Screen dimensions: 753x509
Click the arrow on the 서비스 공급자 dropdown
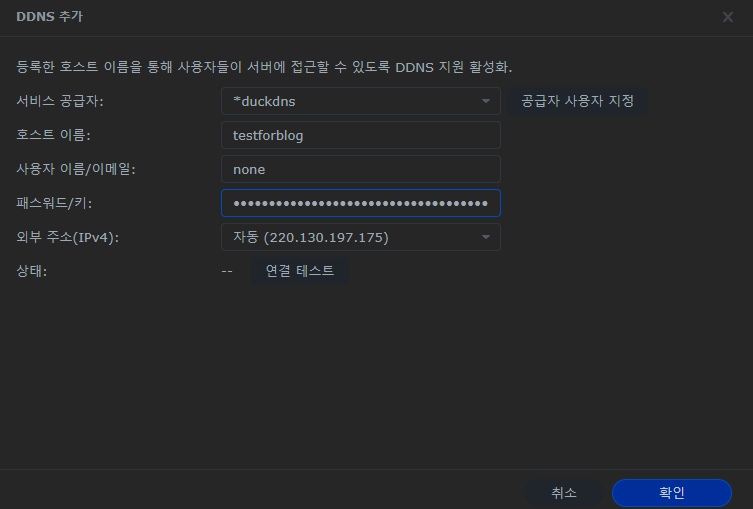pos(486,101)
